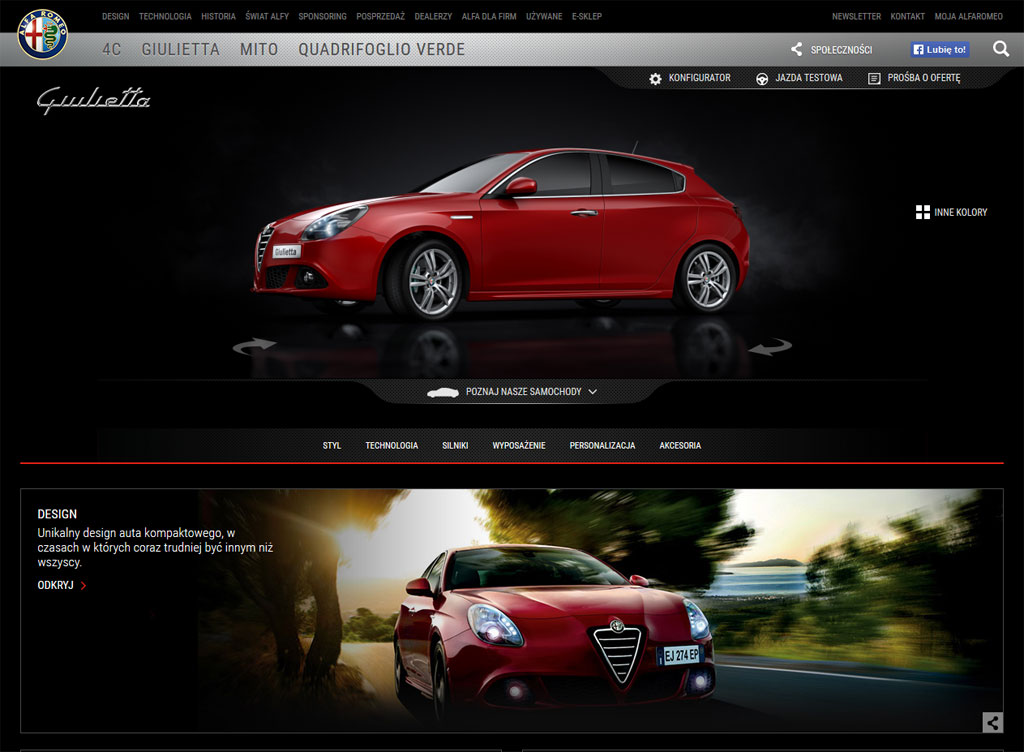
Task: Select the 4C model tab
Action: pyautogui.click(x=112, y=50)
